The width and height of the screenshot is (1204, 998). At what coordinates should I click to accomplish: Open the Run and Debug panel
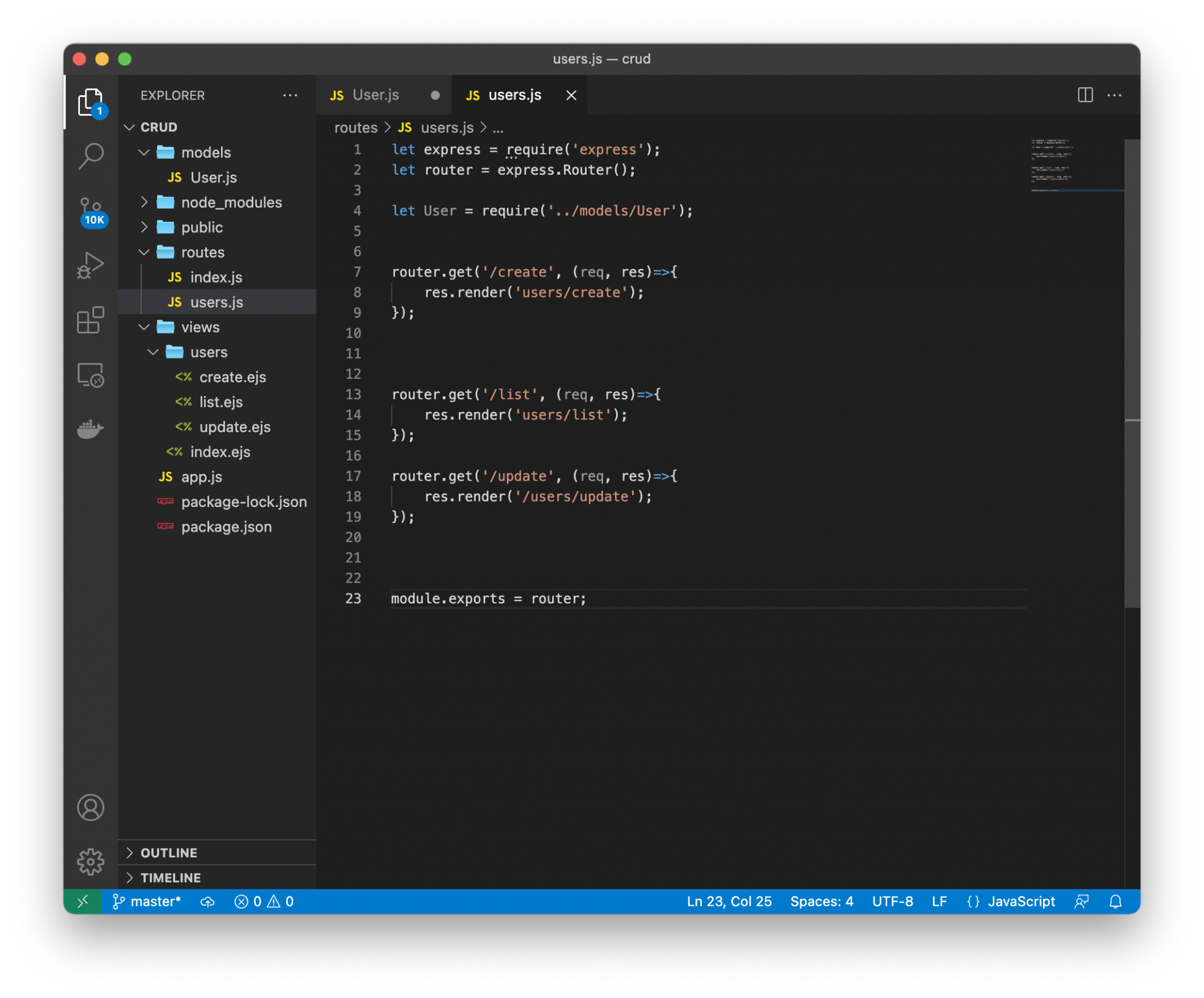click(x=91, y=265)
